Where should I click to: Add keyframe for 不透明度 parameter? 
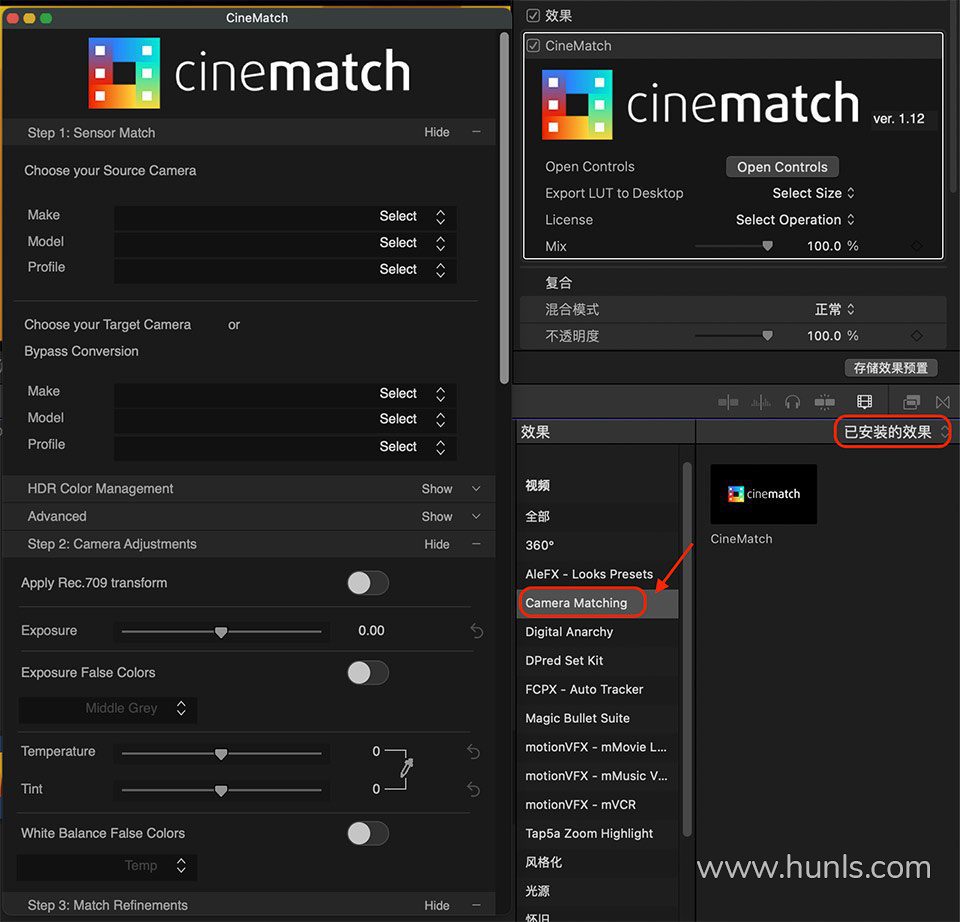click(x=916, y=335)
